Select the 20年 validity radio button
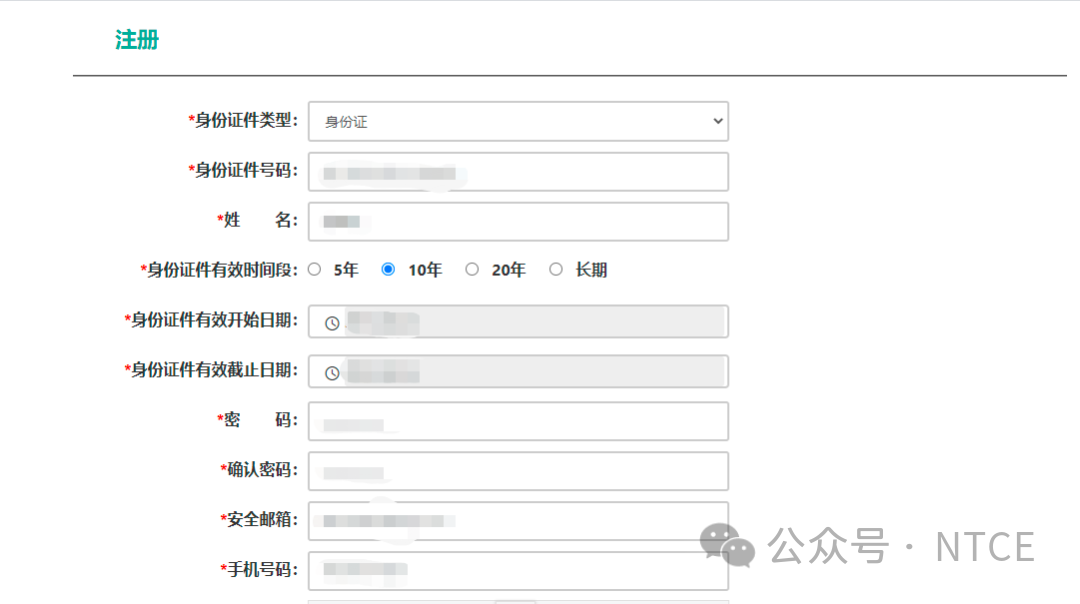 pyautogui.click(x=472, y=269)
